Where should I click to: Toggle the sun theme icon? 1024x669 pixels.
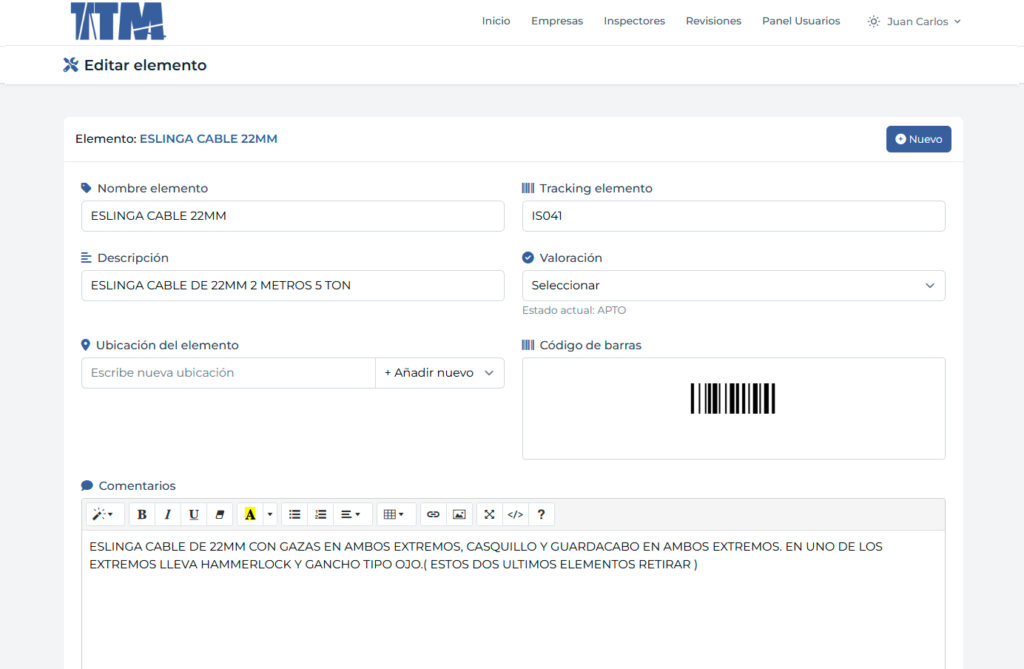(x=873, y=22)
